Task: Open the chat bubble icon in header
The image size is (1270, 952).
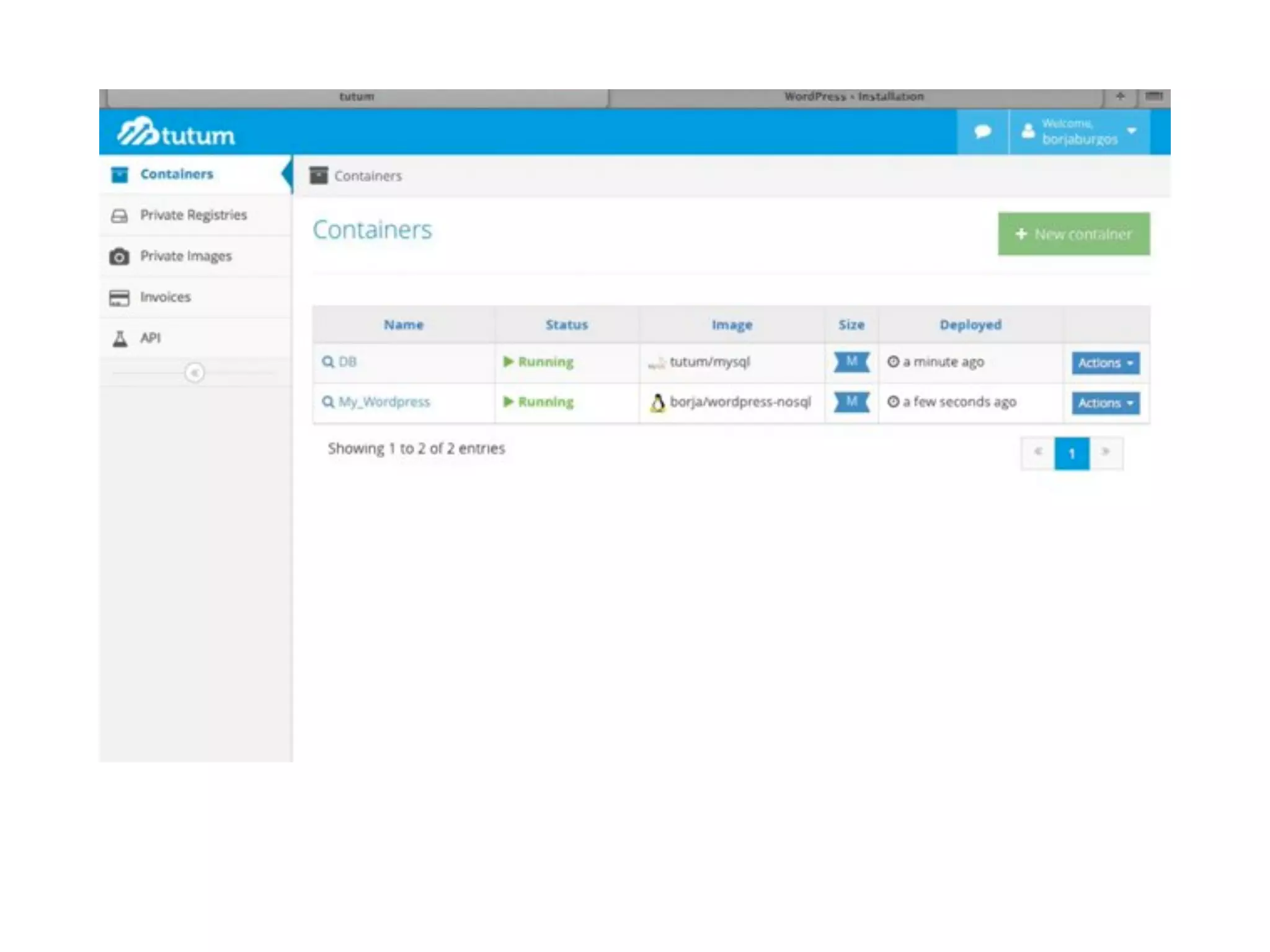Action: pyautogui.click(x=982, y=131)
